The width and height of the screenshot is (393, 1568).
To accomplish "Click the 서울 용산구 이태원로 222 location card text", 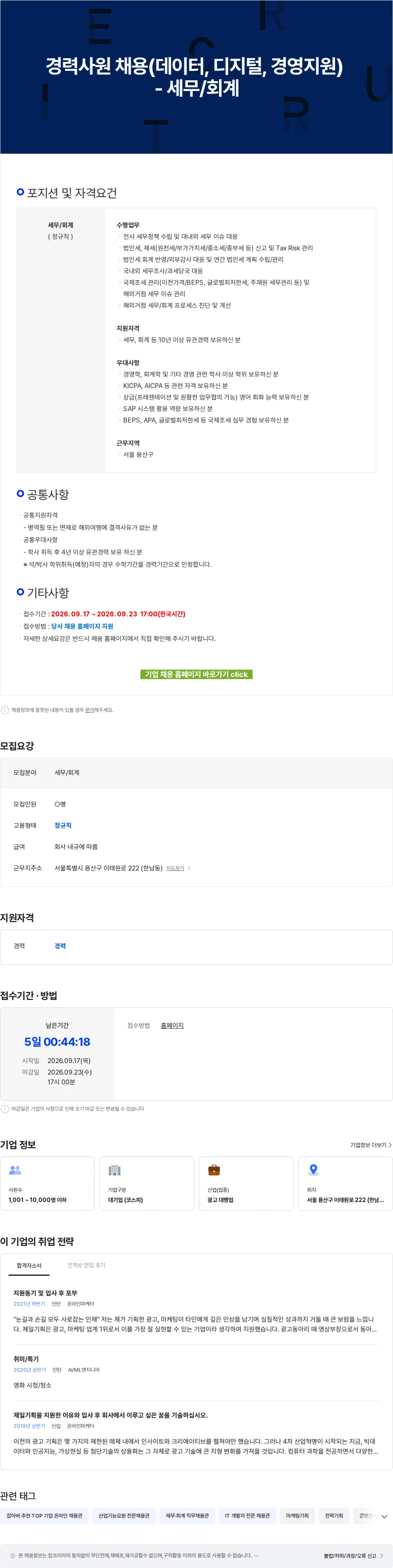I will coord(346,1200).
